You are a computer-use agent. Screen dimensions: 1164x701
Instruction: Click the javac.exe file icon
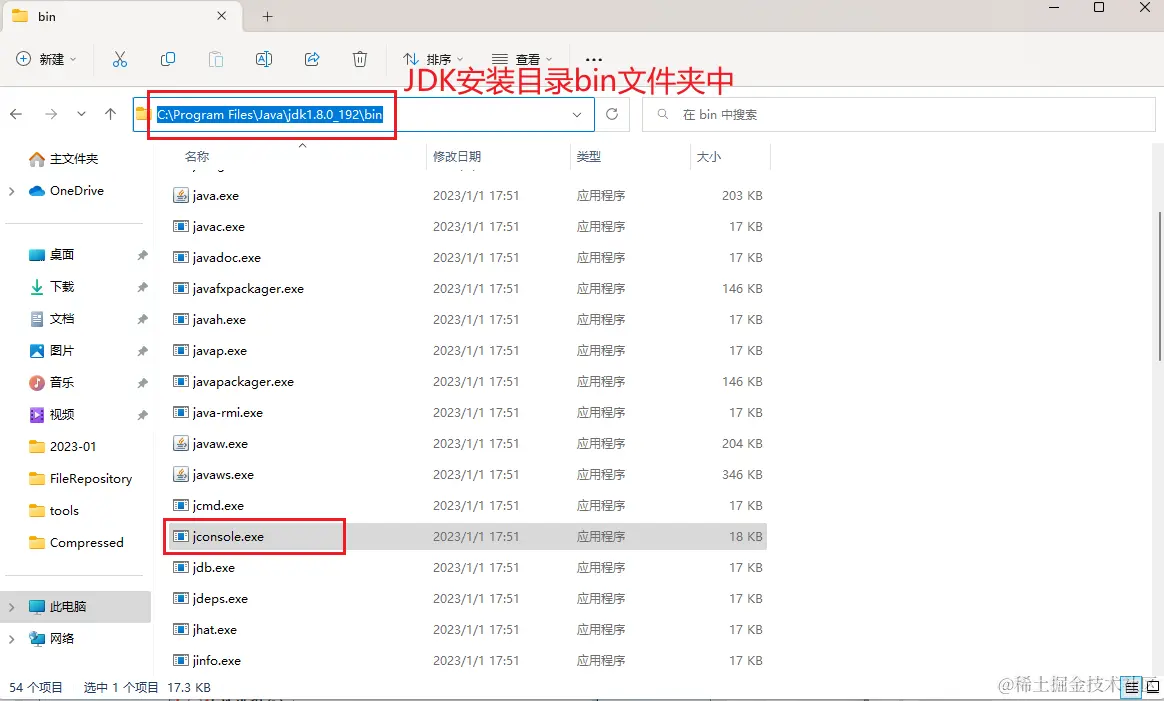[x=180, y=226]
